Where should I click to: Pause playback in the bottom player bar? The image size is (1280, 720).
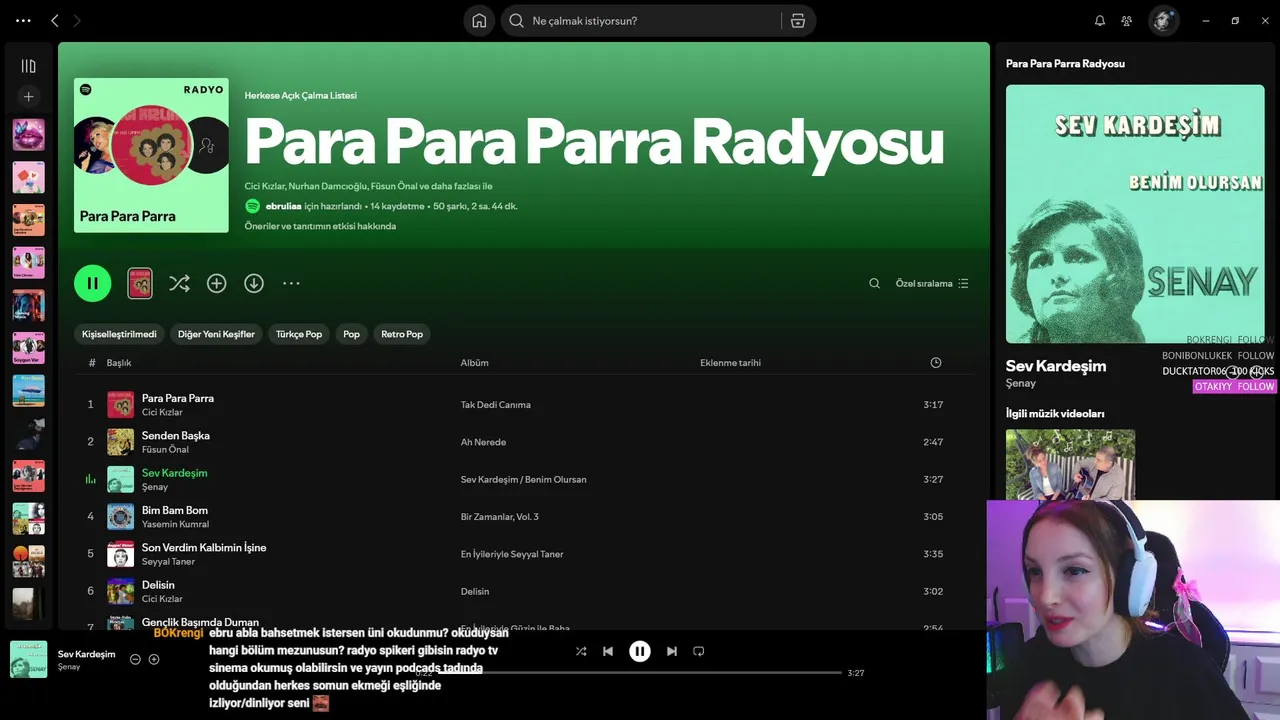[x=640, y=651]
